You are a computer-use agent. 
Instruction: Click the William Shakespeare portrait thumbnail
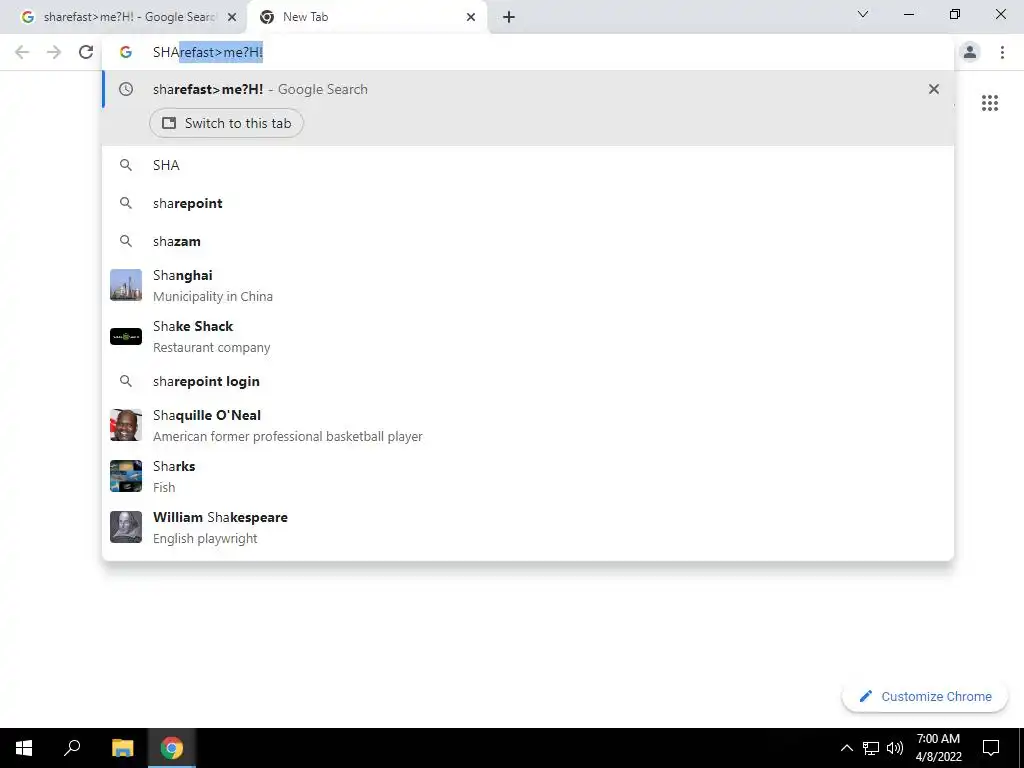(x=126, y=527)
